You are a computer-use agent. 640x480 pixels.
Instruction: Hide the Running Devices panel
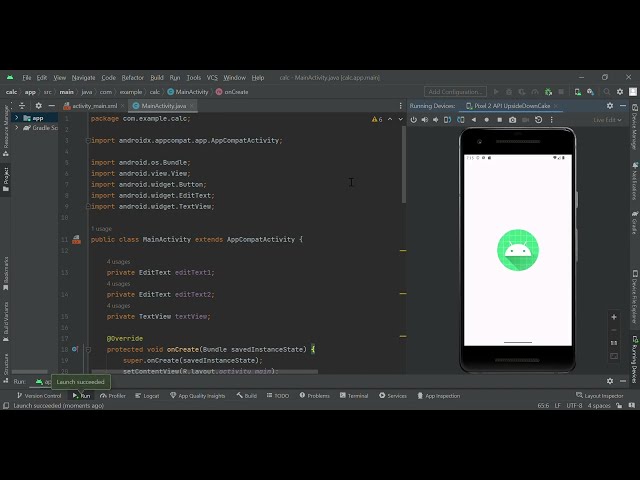click(x=623, y=106)
